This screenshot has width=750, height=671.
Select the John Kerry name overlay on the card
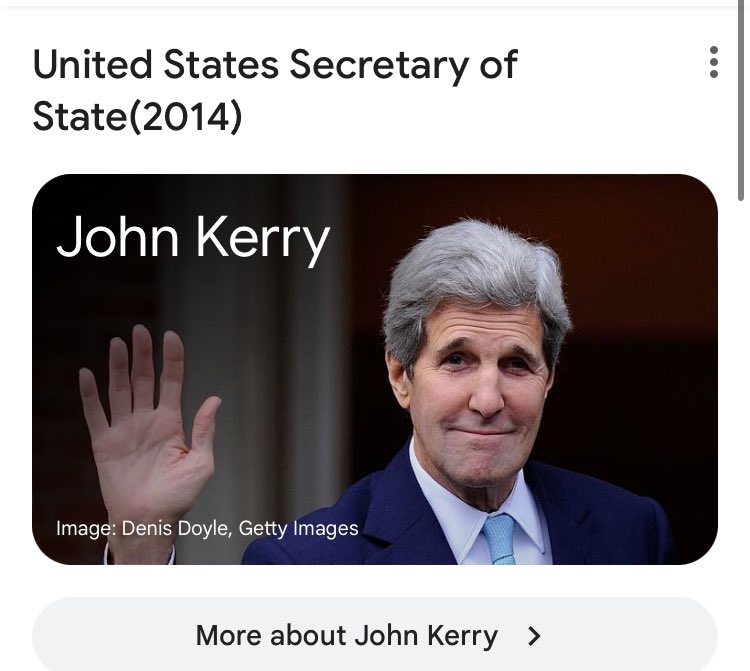193,238
